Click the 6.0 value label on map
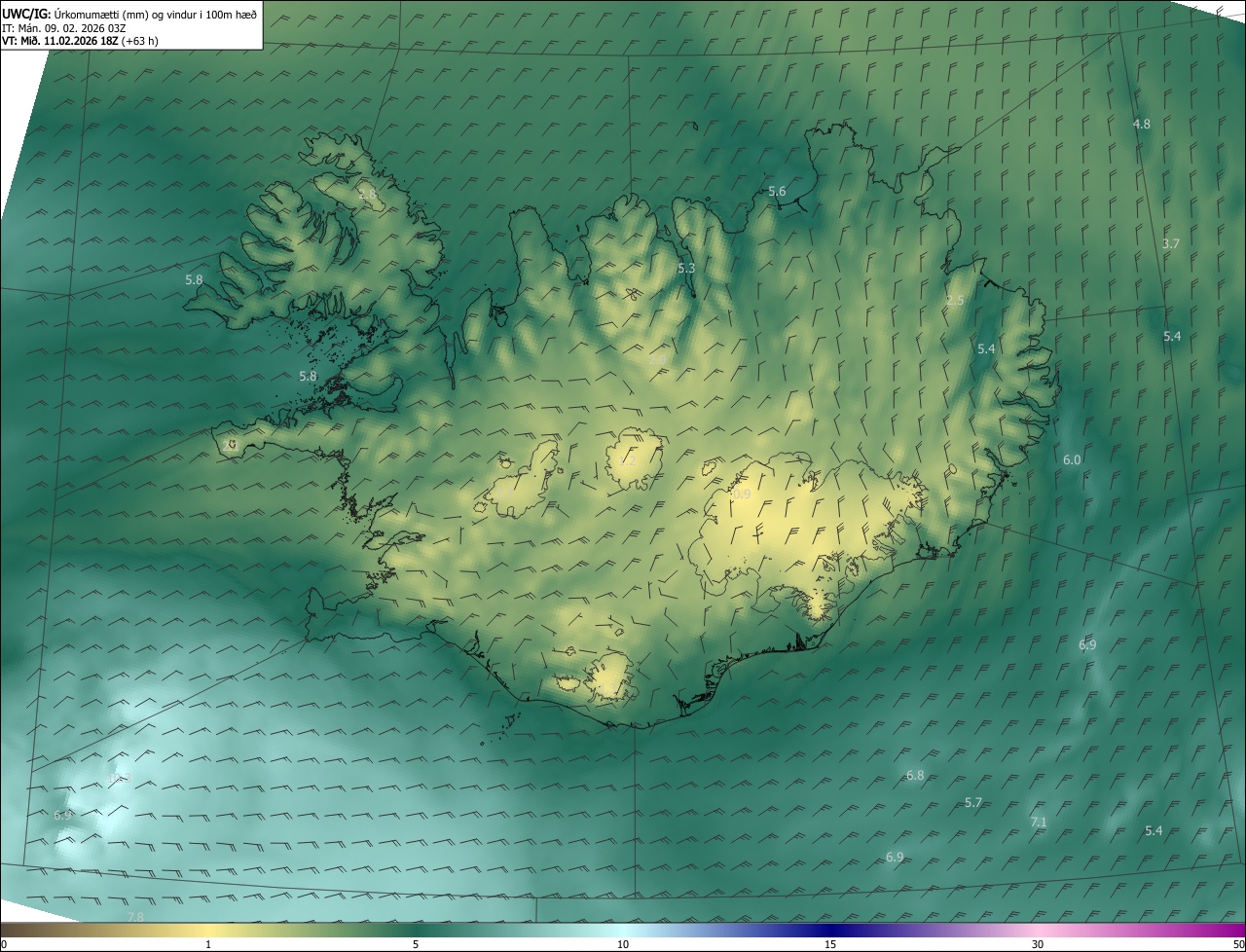1246x952 pixels. pos(1072,459)
